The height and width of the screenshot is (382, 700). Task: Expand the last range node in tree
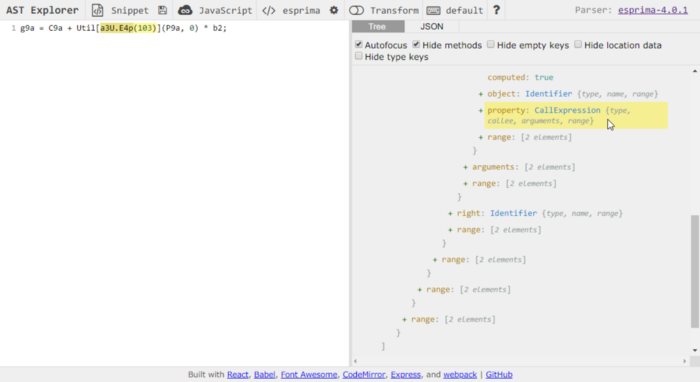[404, 320]
